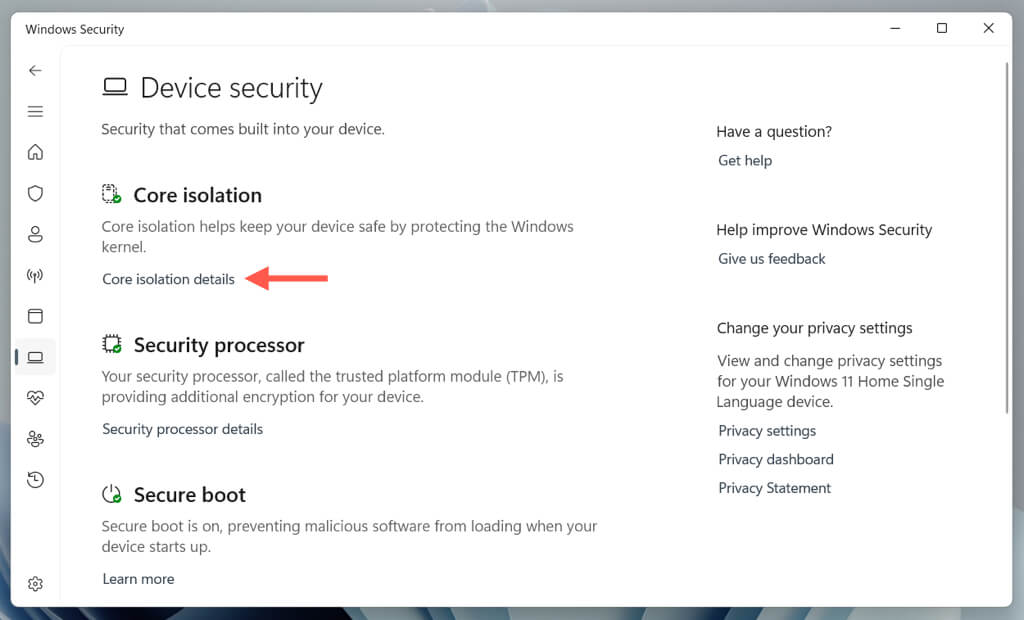Click the vertical scrollbar on the right
Image resolution: width=1024 pixels, height=620 pixels.
click(x=1006, y=240)
